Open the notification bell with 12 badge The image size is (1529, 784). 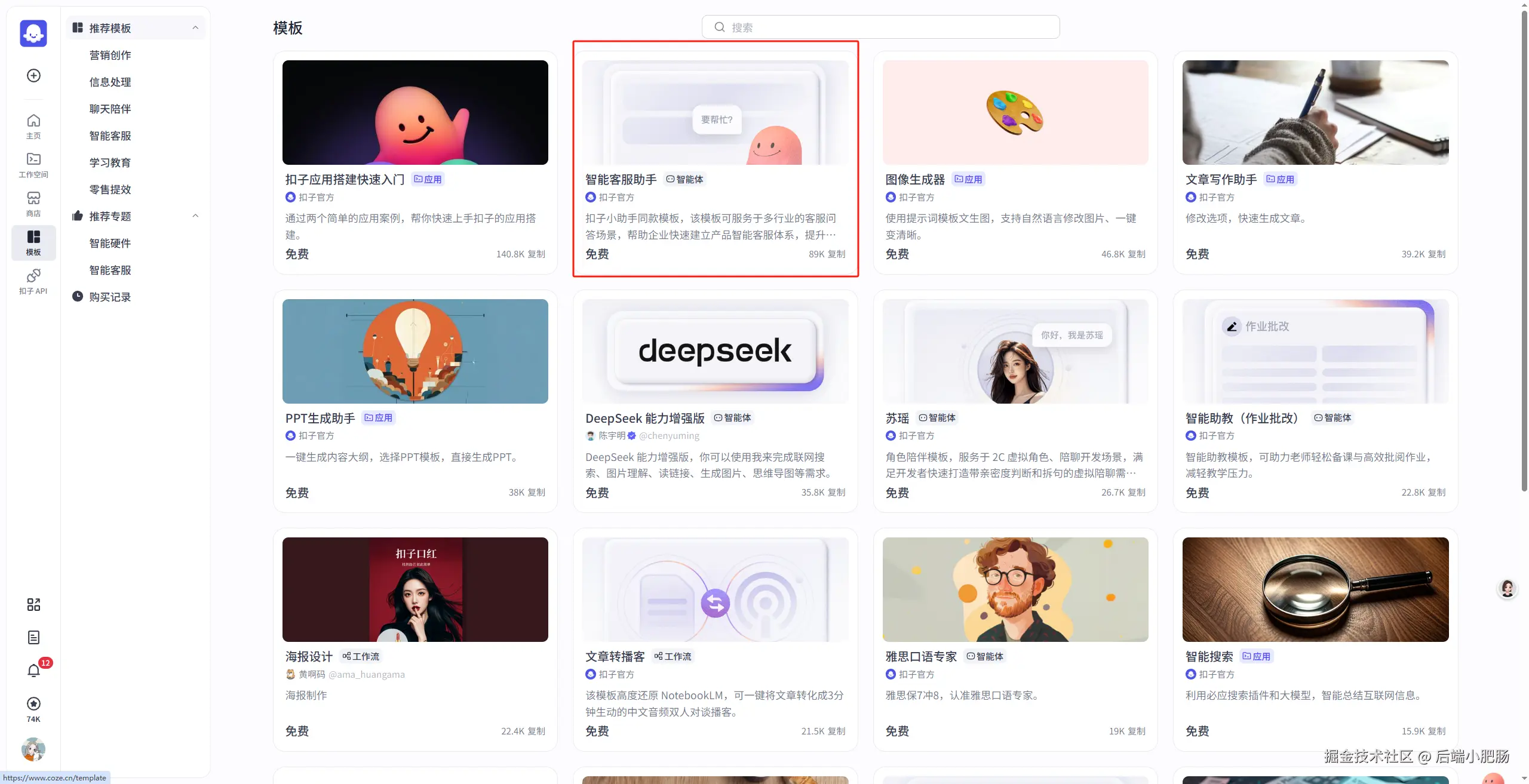[x=34, y=670]
